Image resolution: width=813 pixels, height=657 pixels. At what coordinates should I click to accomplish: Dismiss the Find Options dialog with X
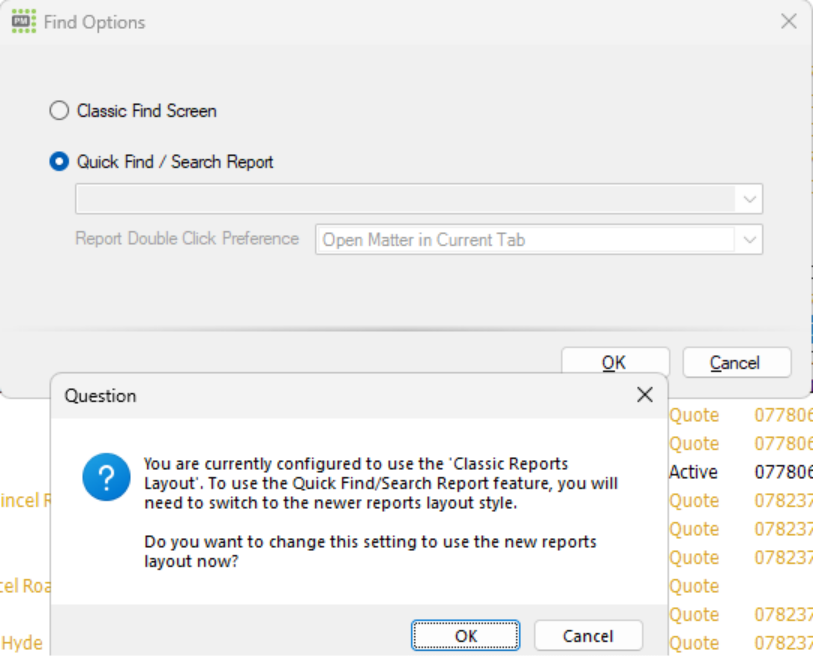point(789,21)
